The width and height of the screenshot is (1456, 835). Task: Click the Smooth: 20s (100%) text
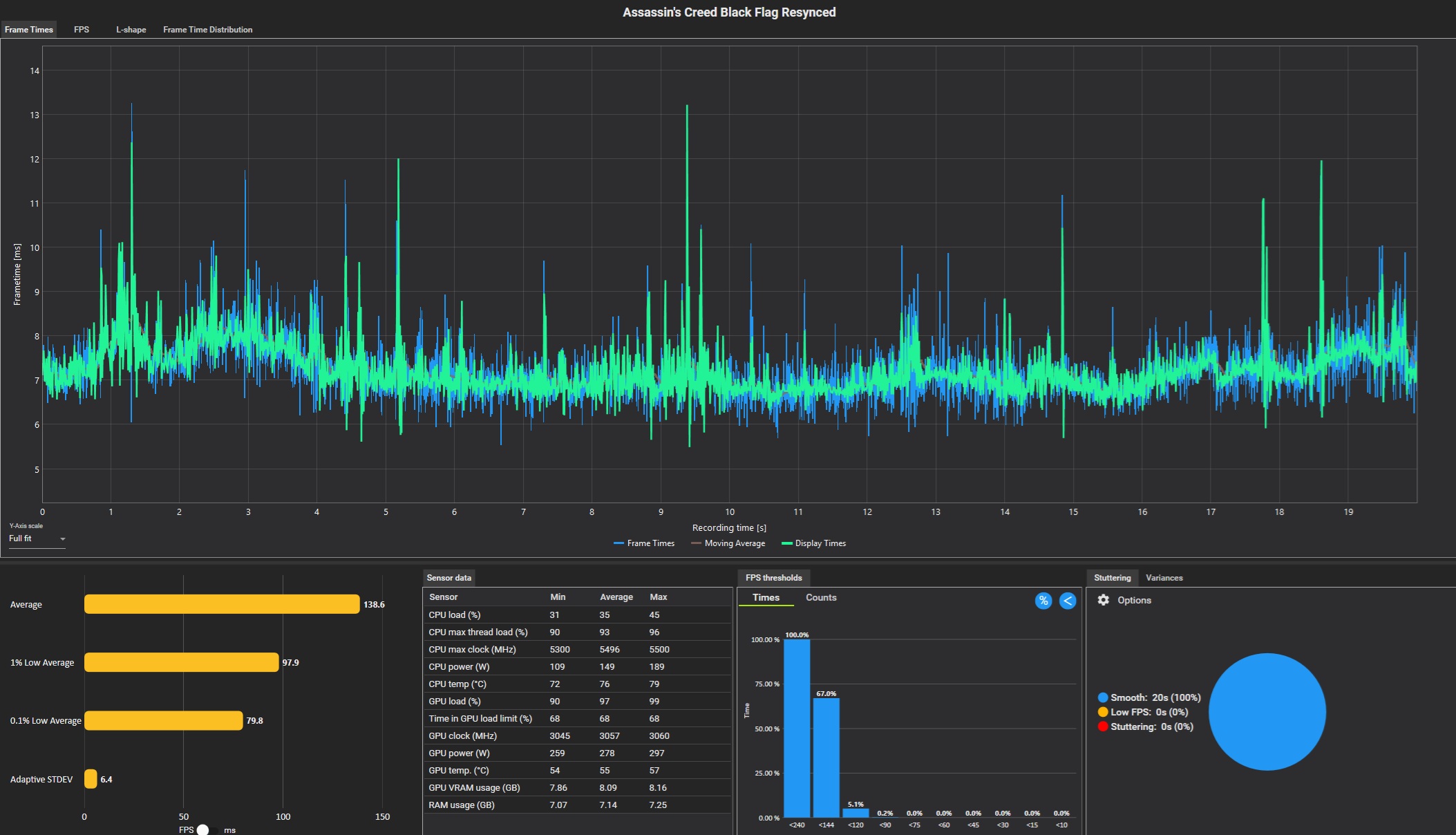click(x=1155, y=697)
